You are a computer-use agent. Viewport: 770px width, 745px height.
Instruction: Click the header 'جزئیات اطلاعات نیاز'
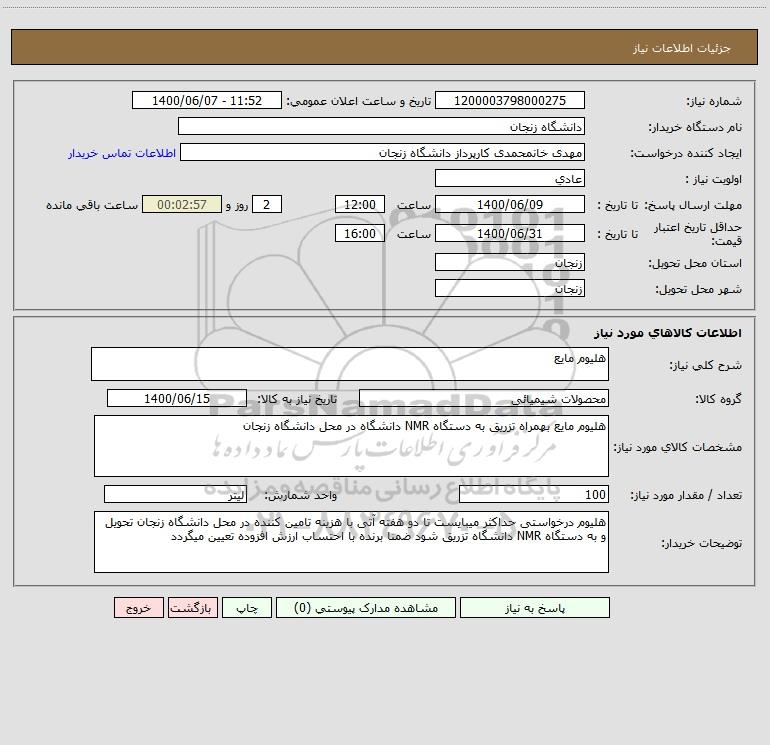click(x=682, y=48)
